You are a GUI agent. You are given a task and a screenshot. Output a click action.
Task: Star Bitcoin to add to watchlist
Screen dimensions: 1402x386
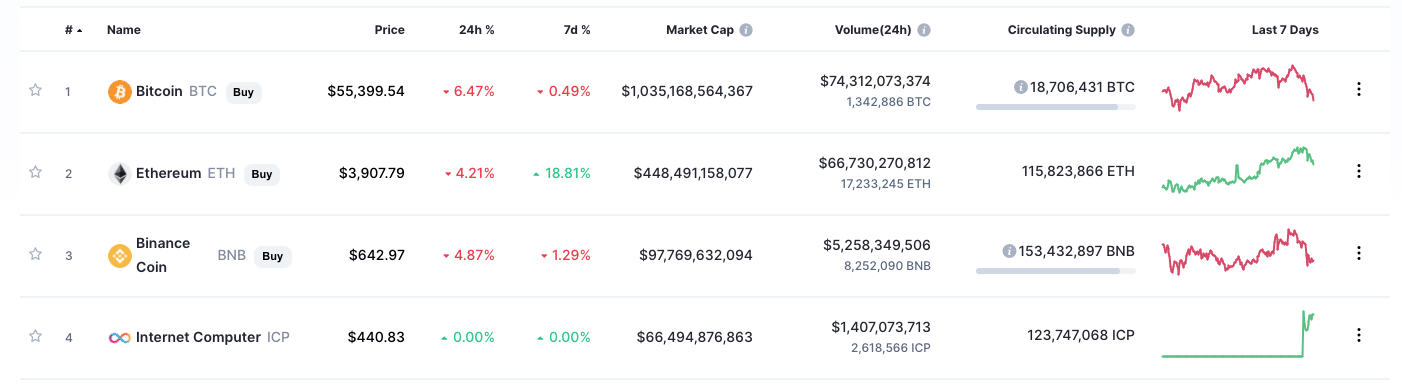point(35,90)
